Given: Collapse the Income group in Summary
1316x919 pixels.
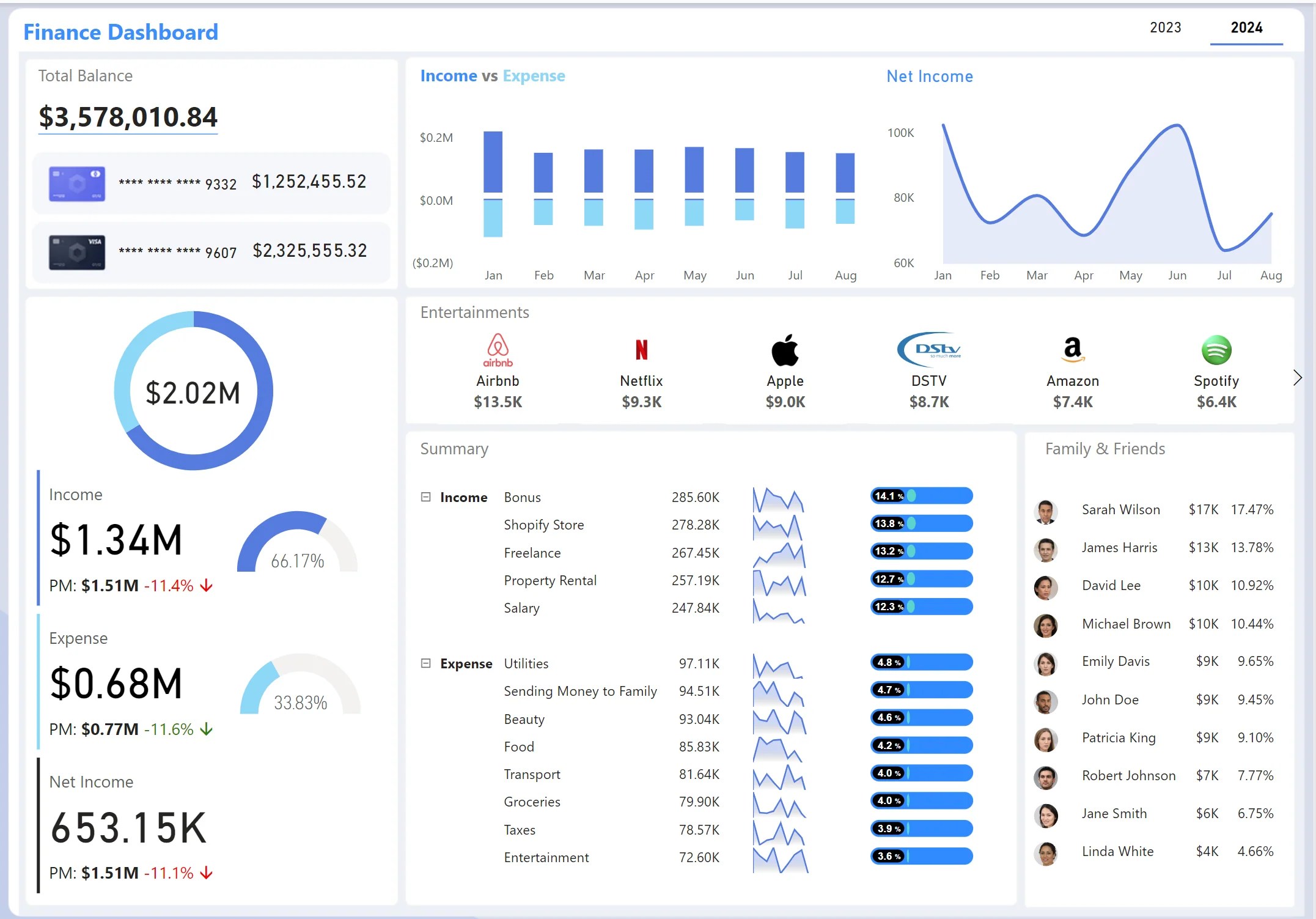Looking at the screenshot, I should [x=426, y=497].
